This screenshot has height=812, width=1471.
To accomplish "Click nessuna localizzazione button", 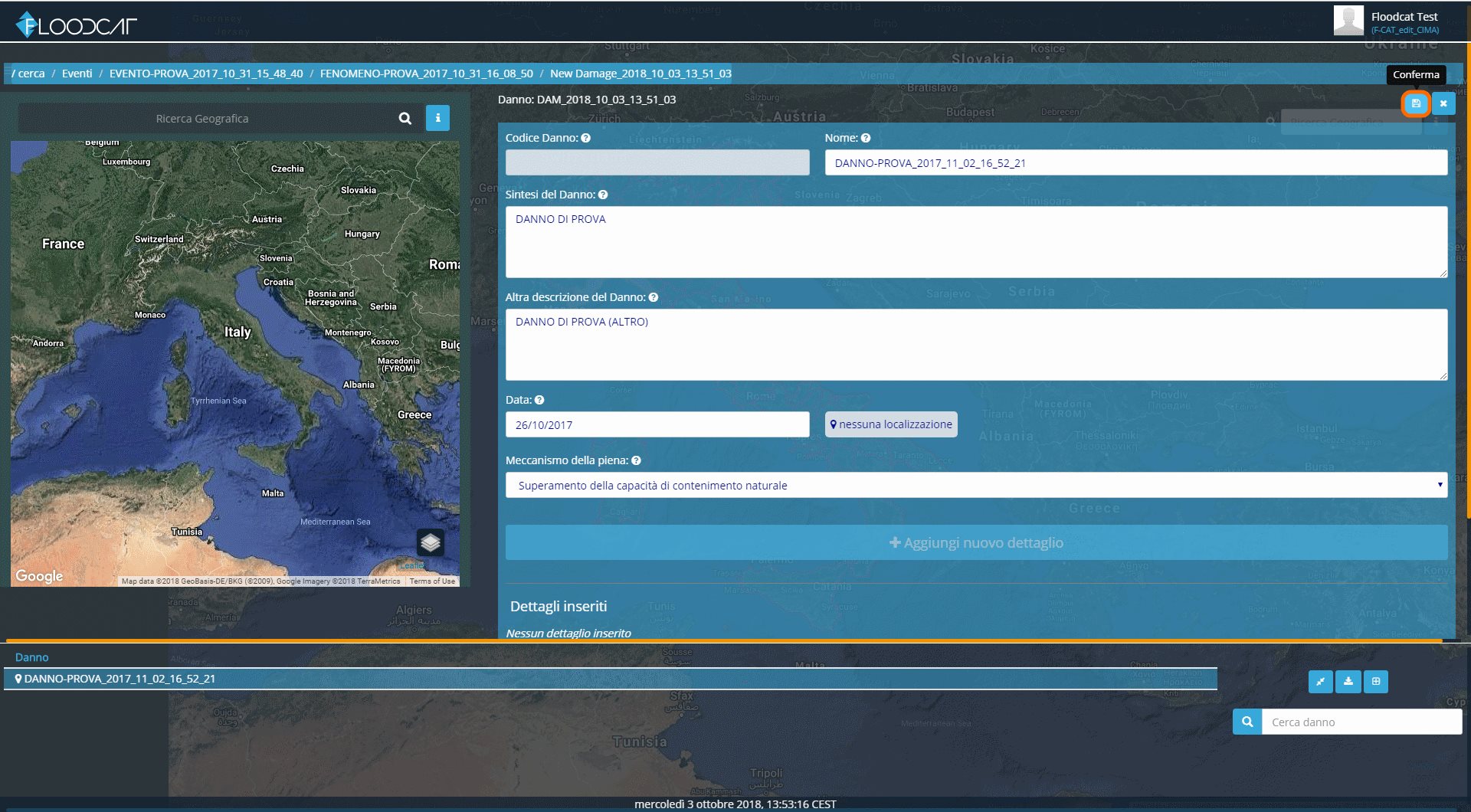I will coord(891,424).
